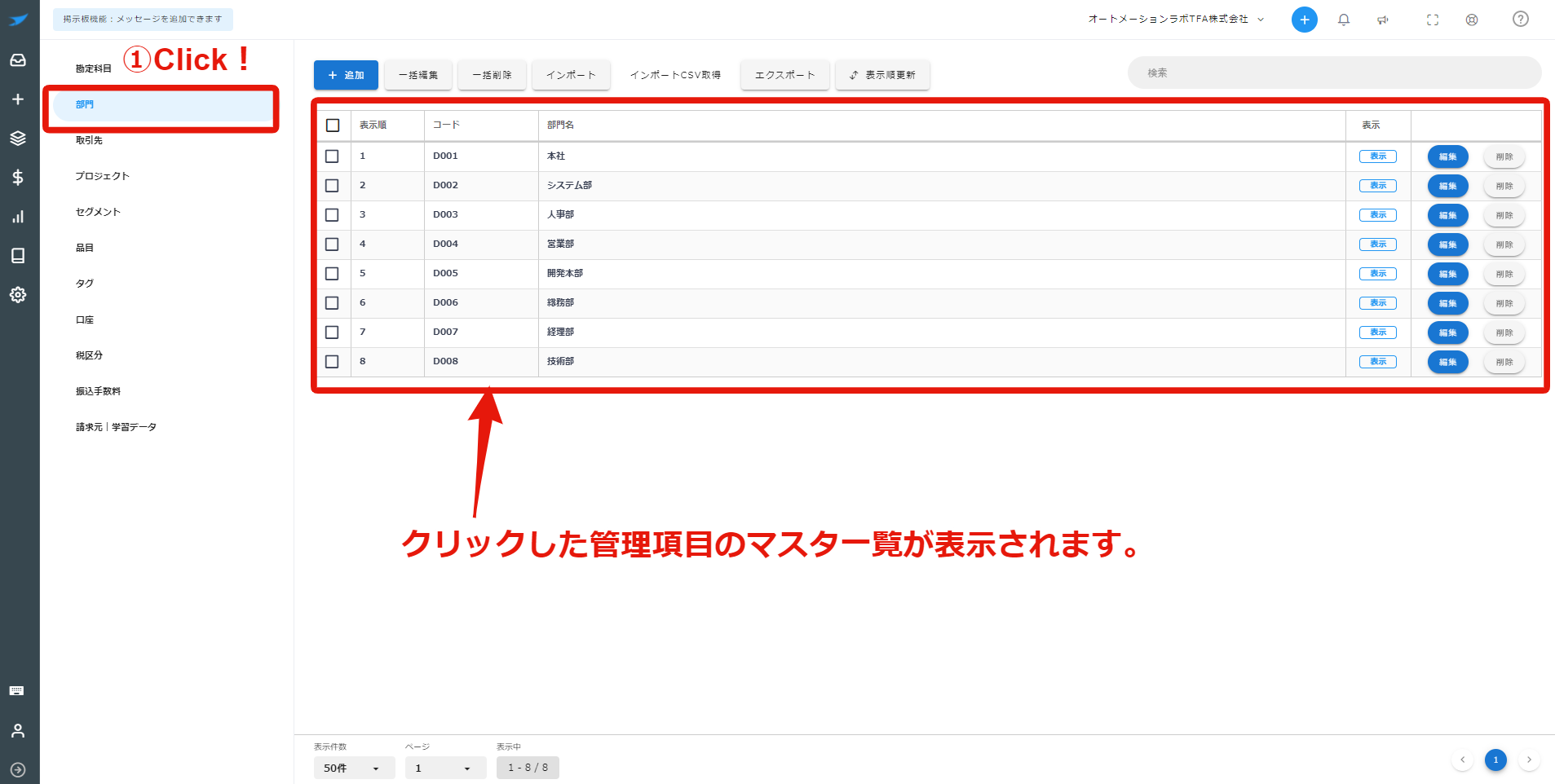Select 部門 in the side menu
This screenshot has width=1555, height=784.
pyautogui.click(x=163, y=104)
